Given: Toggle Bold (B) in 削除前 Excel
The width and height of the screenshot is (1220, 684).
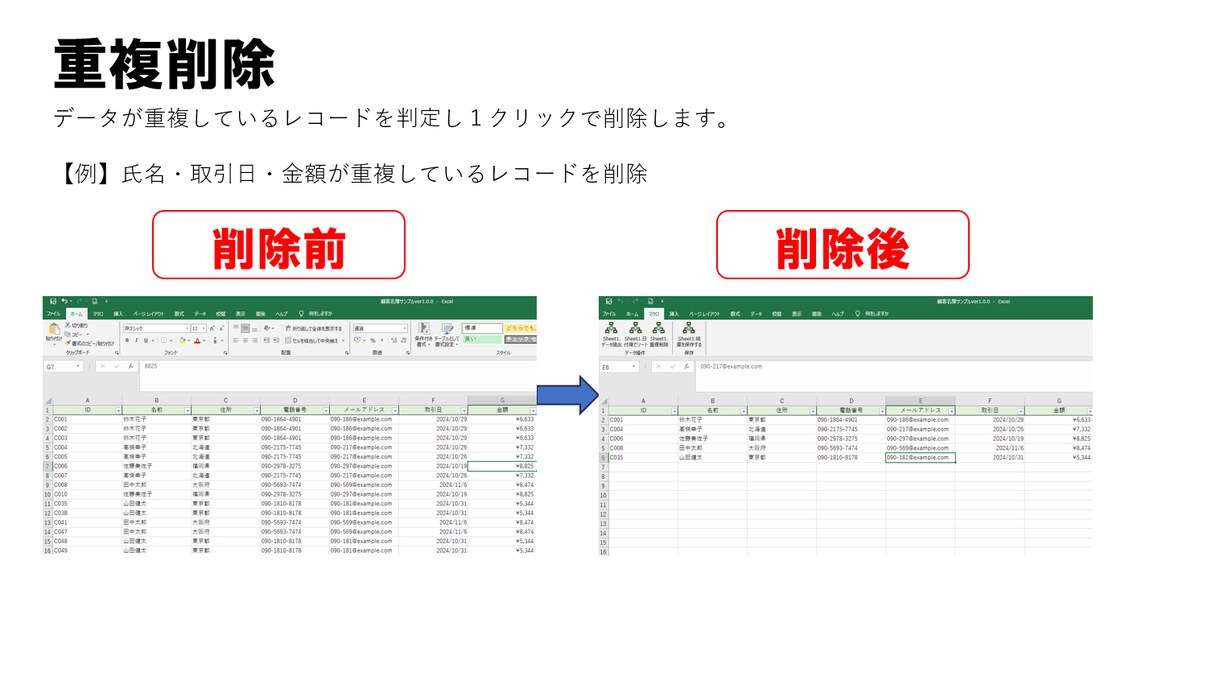Looking at the screenshot, I should point(127,340).
